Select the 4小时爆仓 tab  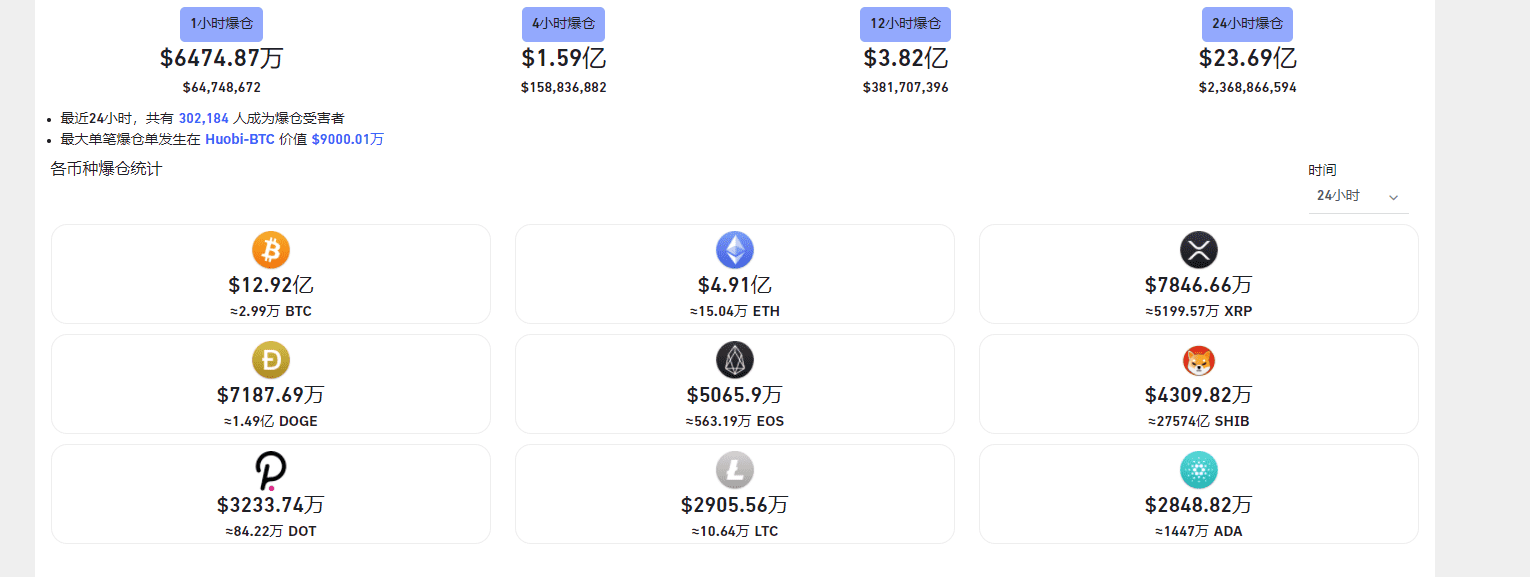(563, 24)
